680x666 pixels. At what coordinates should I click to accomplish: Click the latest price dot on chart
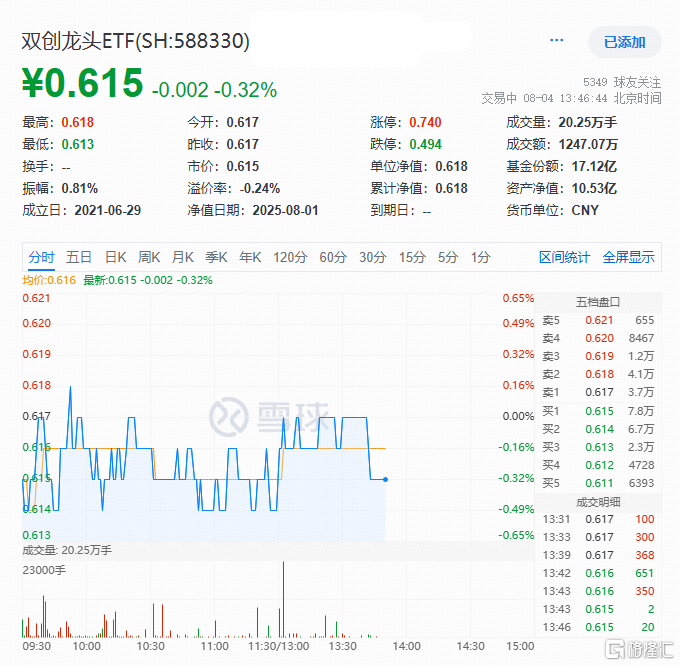click(x=386, y=479)
